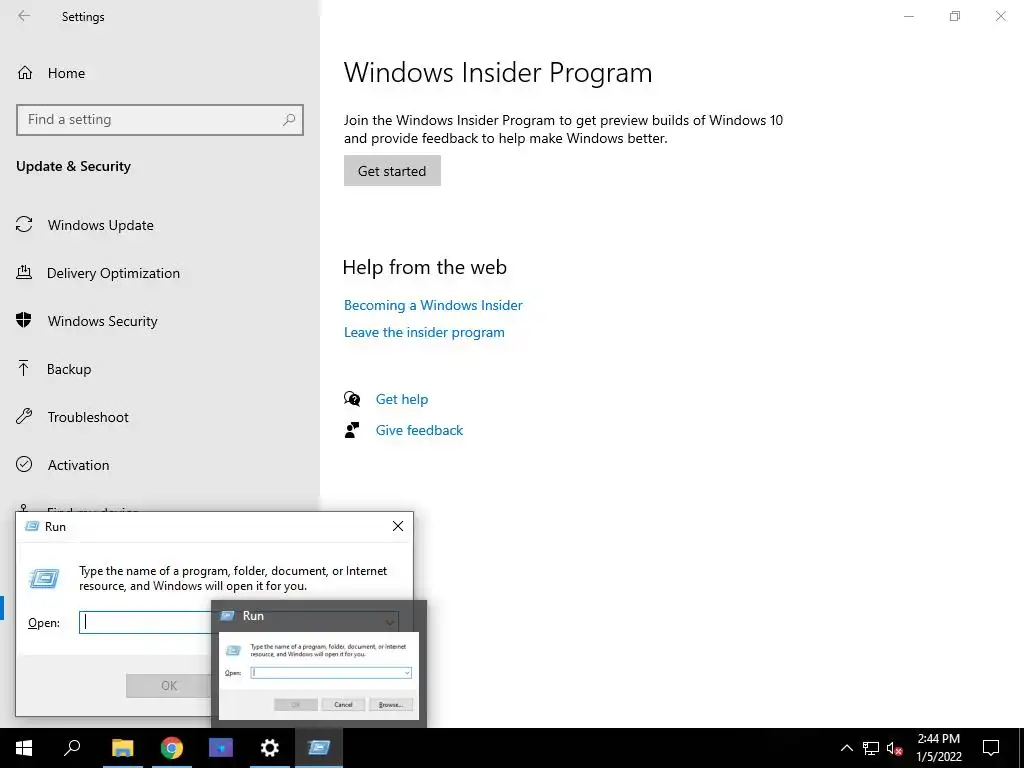
Task: Open the Action Center notifications icon
Action: click(x=991, y=748)
